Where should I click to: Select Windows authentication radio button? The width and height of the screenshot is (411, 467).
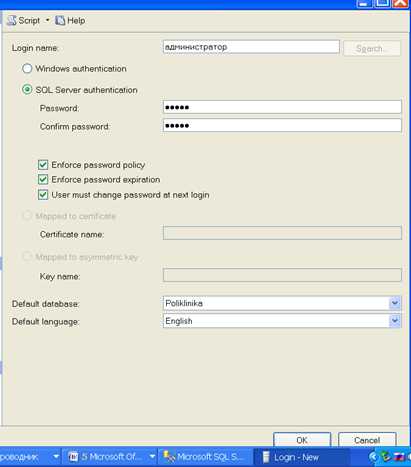(27, 69)
